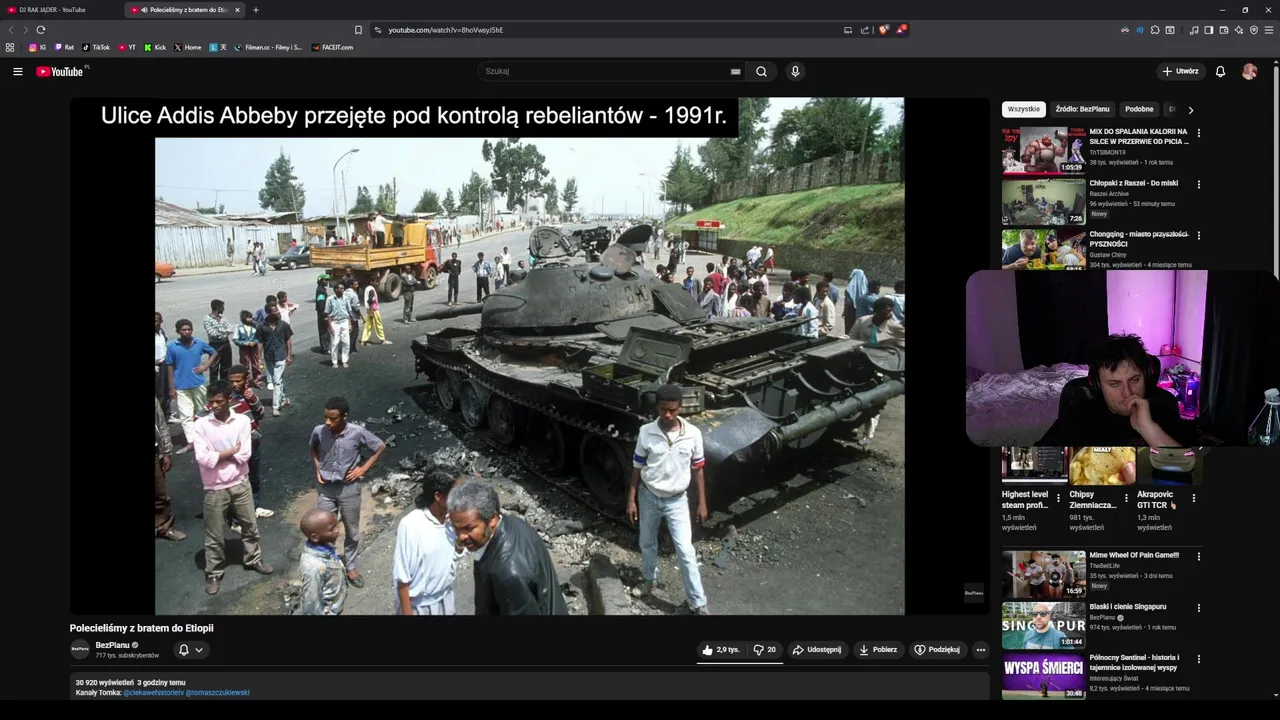This screenshot has height=720, width=1280.
Task: Open BezPlanu channel avatar
Action: click(x=80, y=649)
